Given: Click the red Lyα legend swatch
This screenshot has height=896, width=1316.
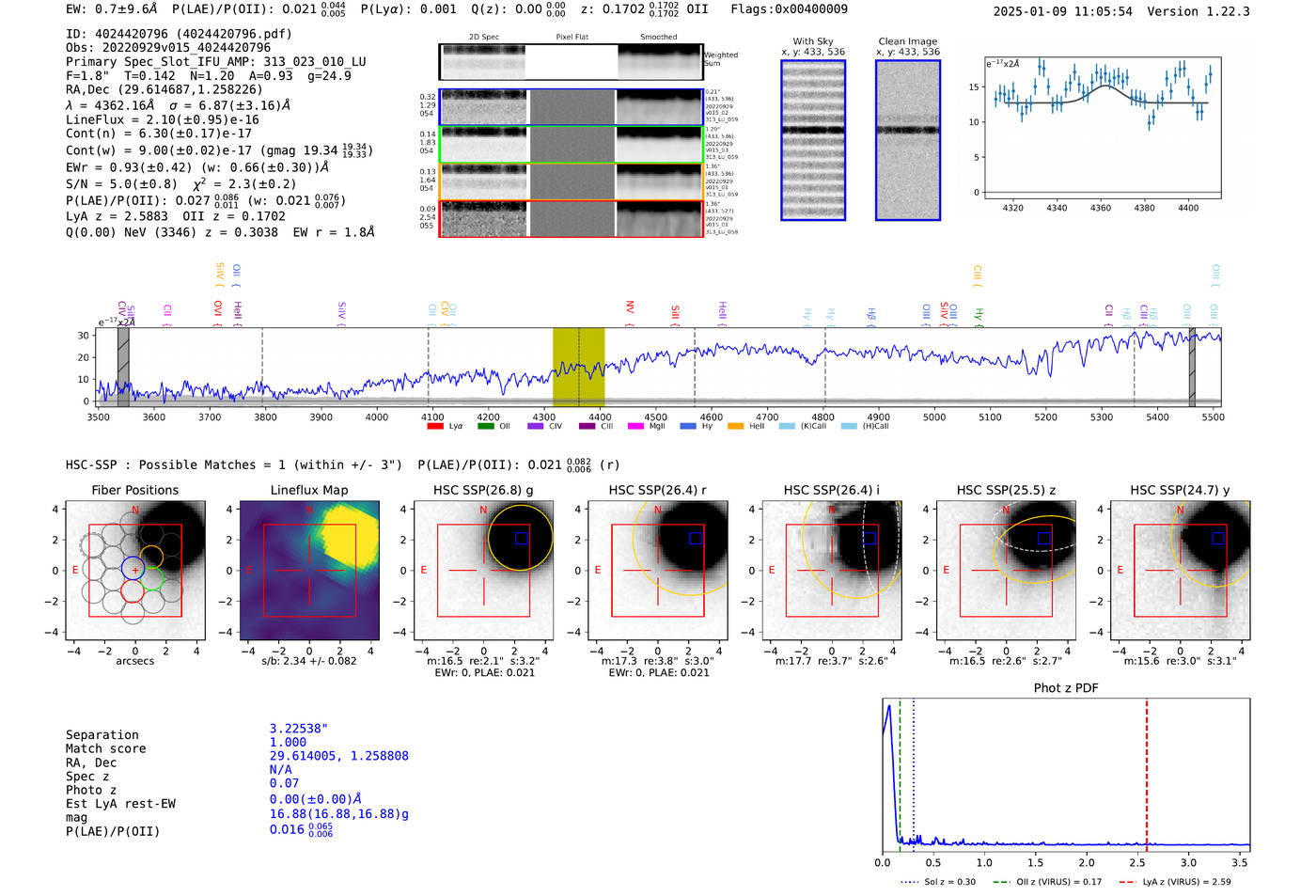Looking at the screenshot, I should (x=434, y=426).
